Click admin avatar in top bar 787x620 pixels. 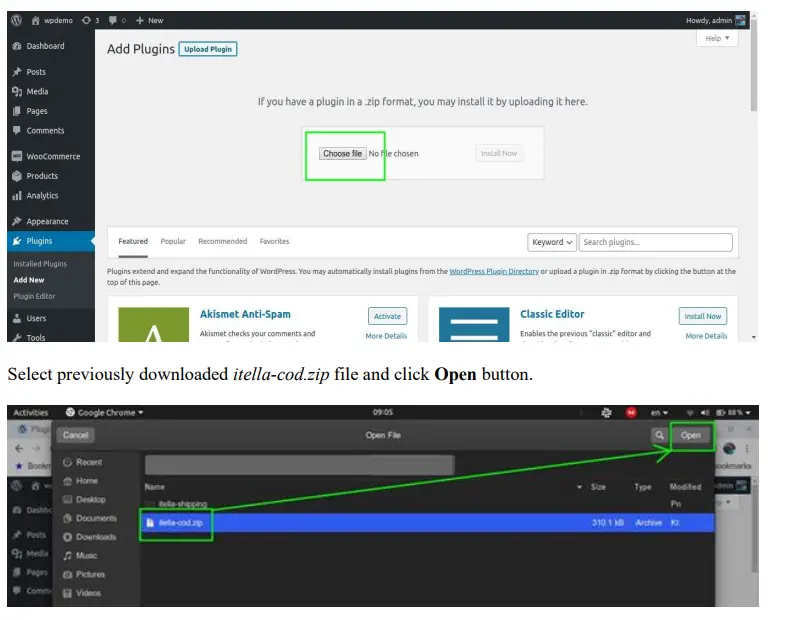(740, 20)
